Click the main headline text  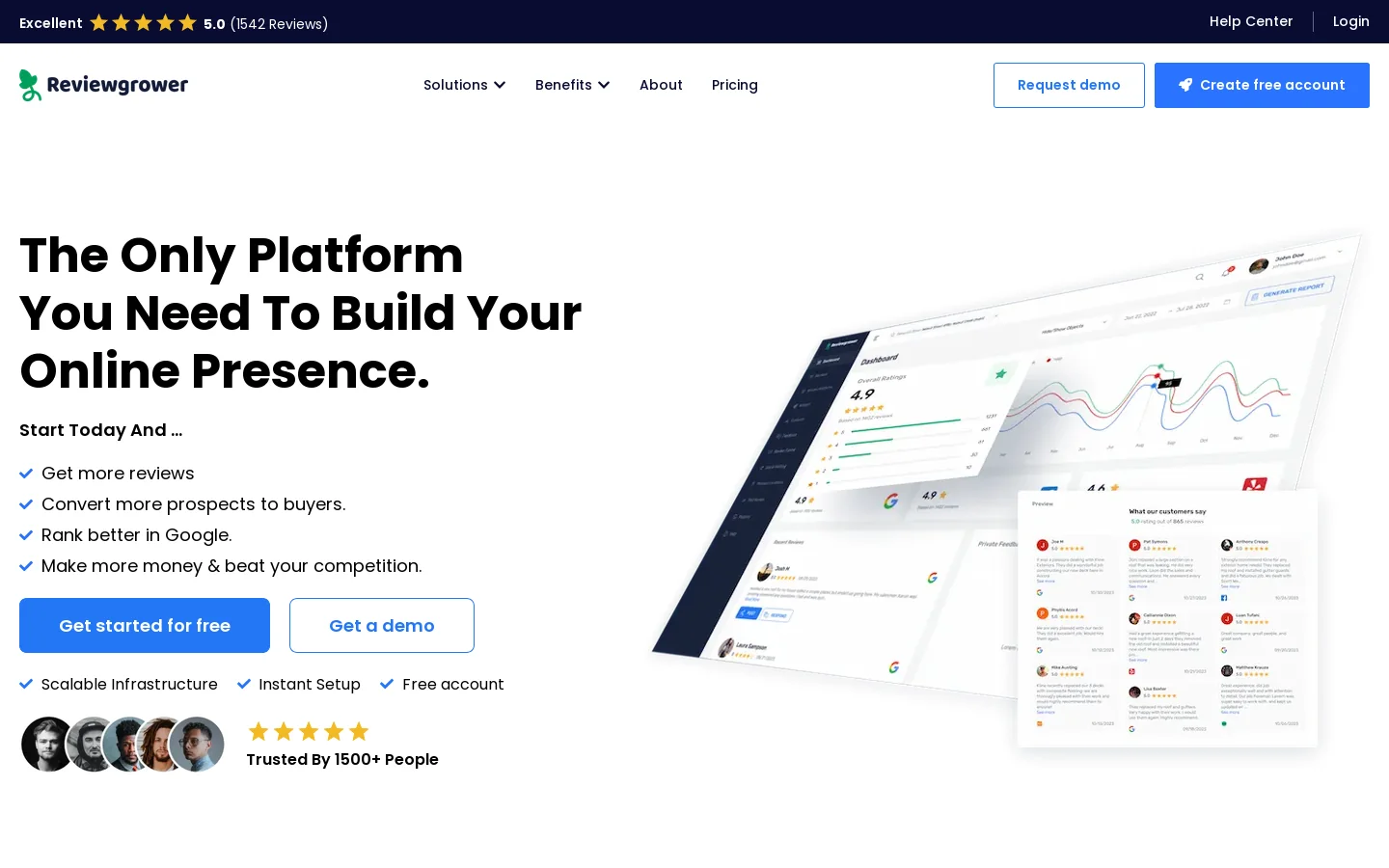click(301, 312)
